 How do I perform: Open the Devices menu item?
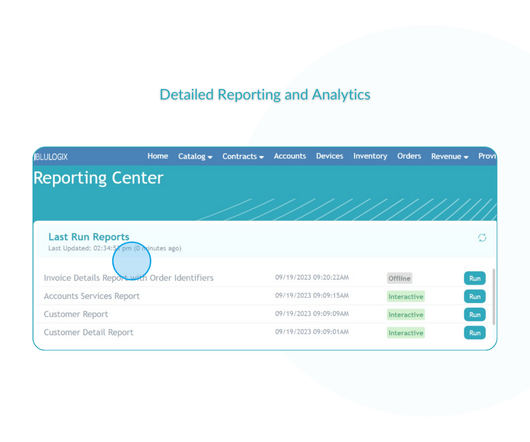pos(329,156)
